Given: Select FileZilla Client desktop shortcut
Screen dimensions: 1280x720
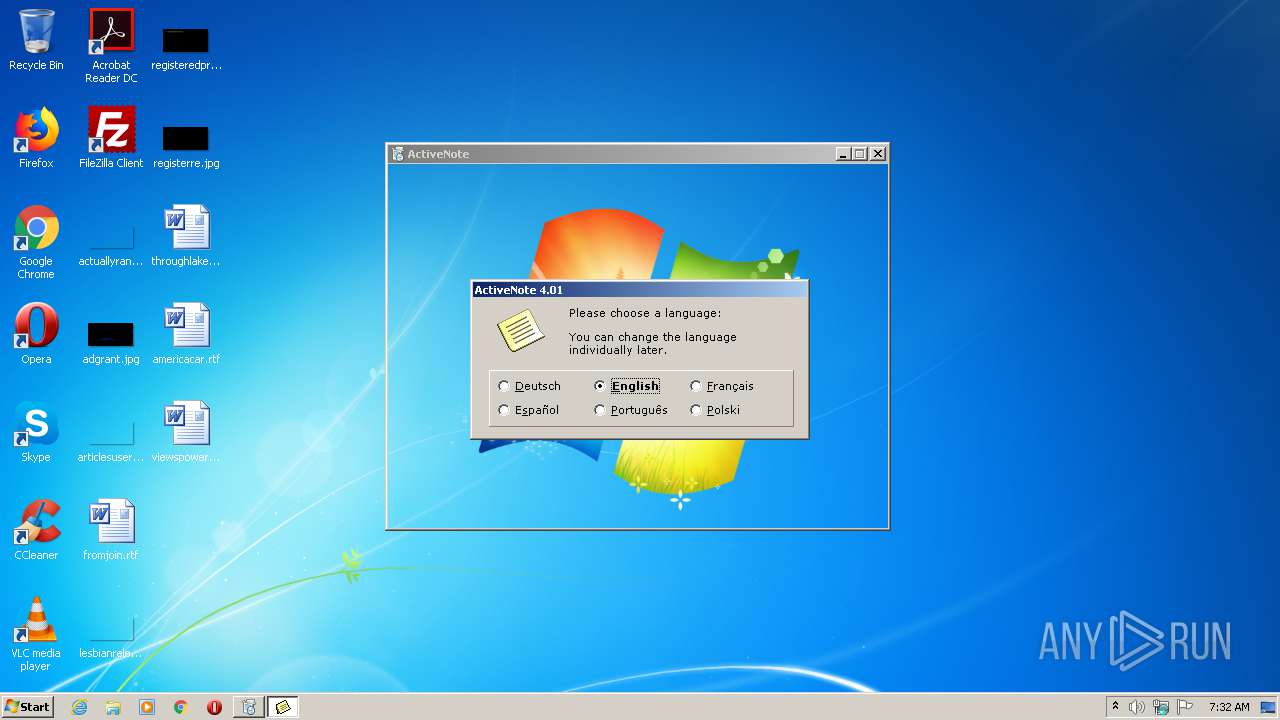Looking at the screenshot, I should (111, 138).
